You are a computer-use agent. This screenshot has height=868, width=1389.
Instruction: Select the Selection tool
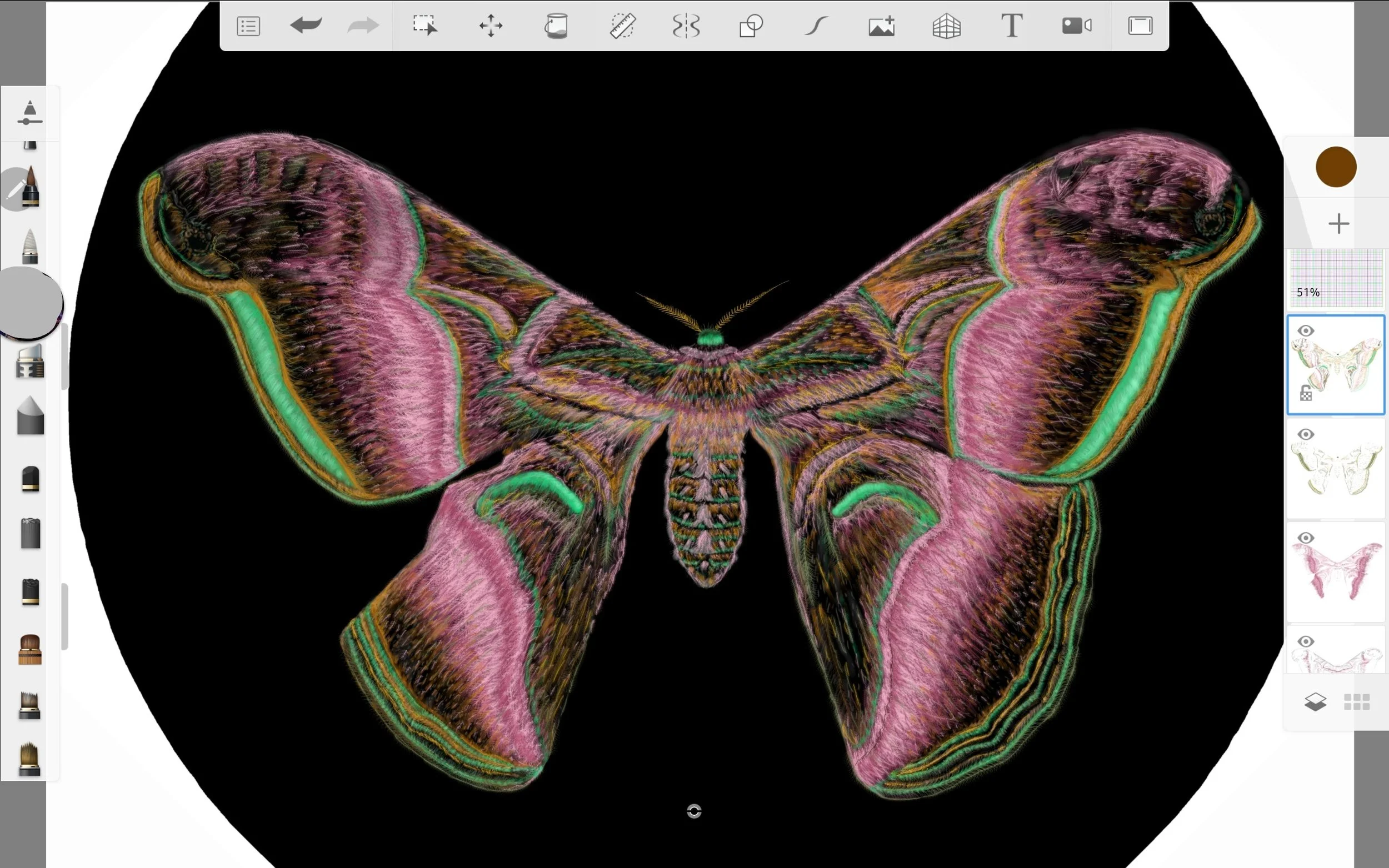[x=425, y=26]
